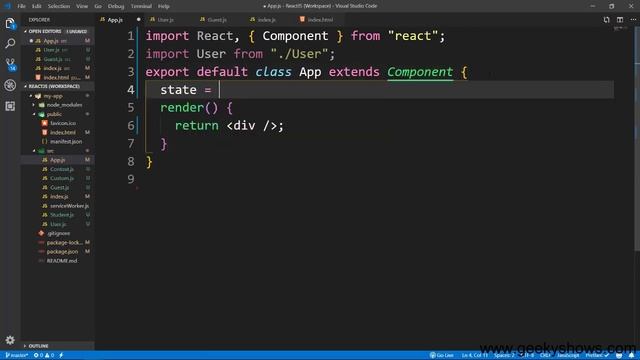The image size is (640, 360).
Task: Open the Selection menu
Action: coord(59,6)
